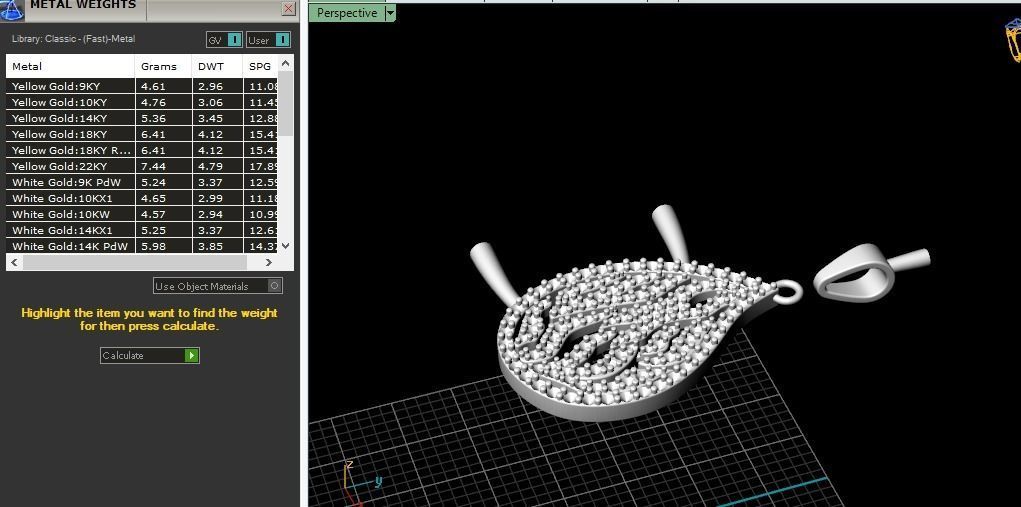Click the 4.76 grams value
The image size is (1021, 507).
click(x=154, y=102)
